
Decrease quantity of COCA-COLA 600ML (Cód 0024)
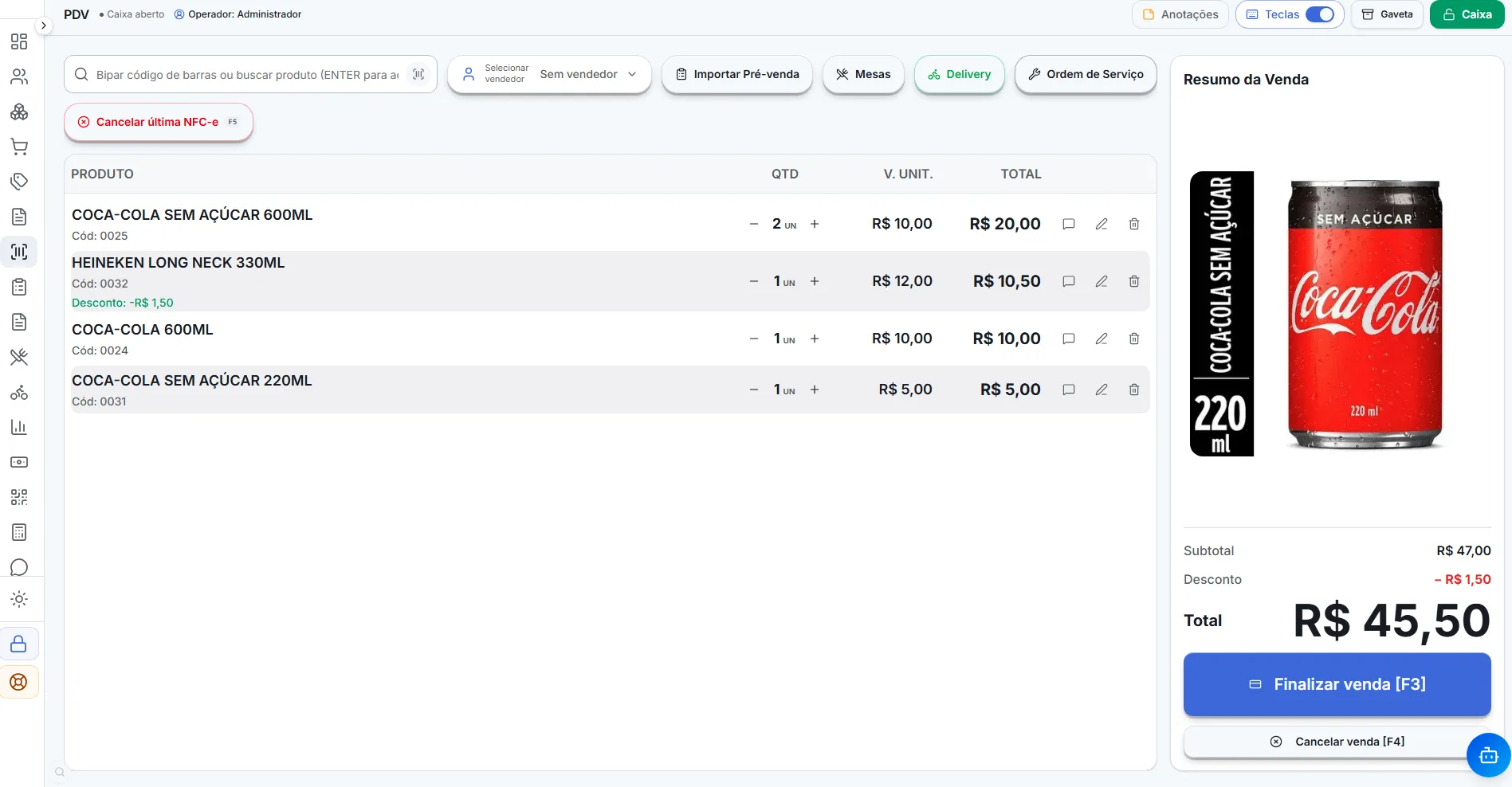click(754, 339)
